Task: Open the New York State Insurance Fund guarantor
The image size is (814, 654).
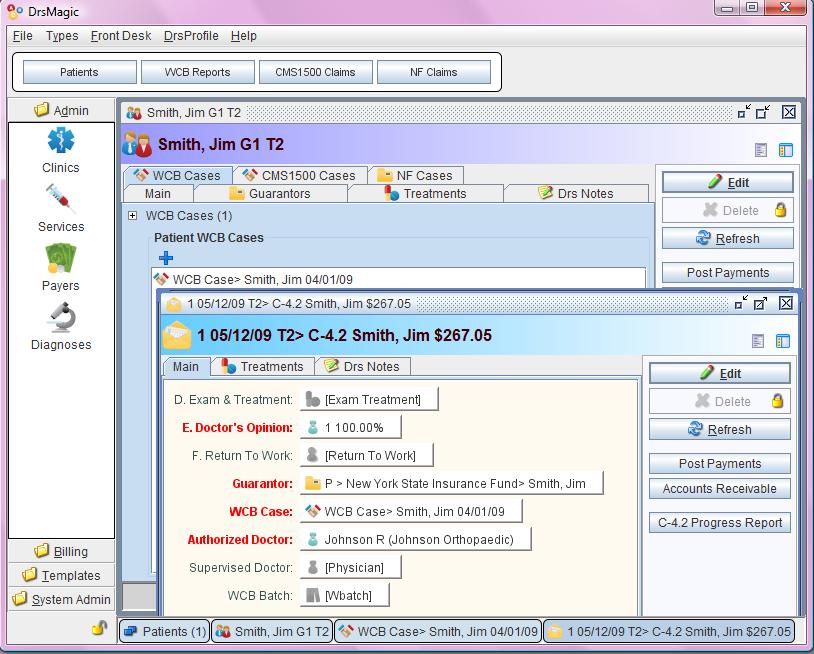Action: tap(452, 483)
